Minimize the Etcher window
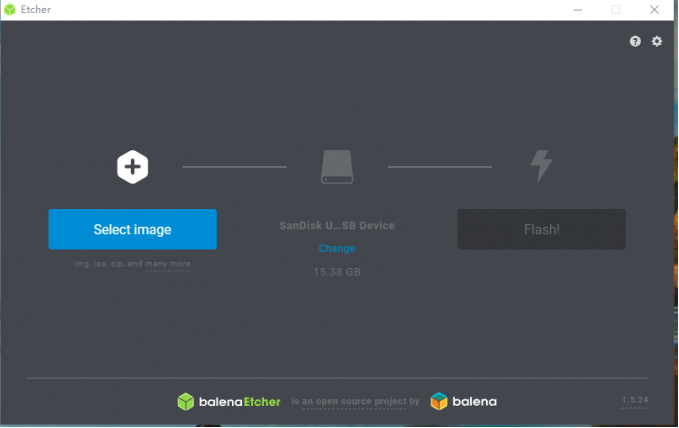This screenshot has width=679, height=428. click(578, 10)
